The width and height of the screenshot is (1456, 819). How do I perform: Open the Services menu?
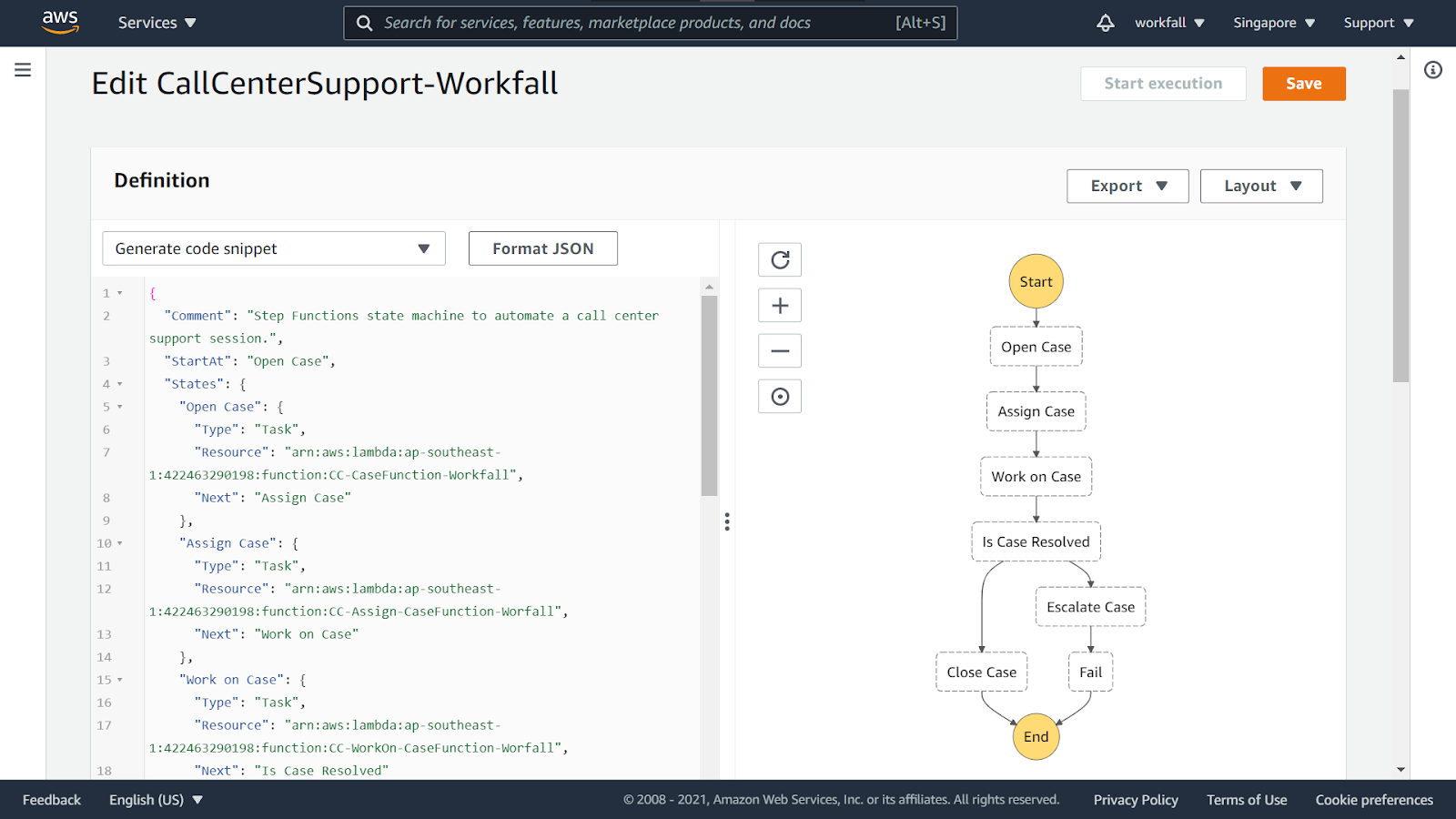(157, 23)
